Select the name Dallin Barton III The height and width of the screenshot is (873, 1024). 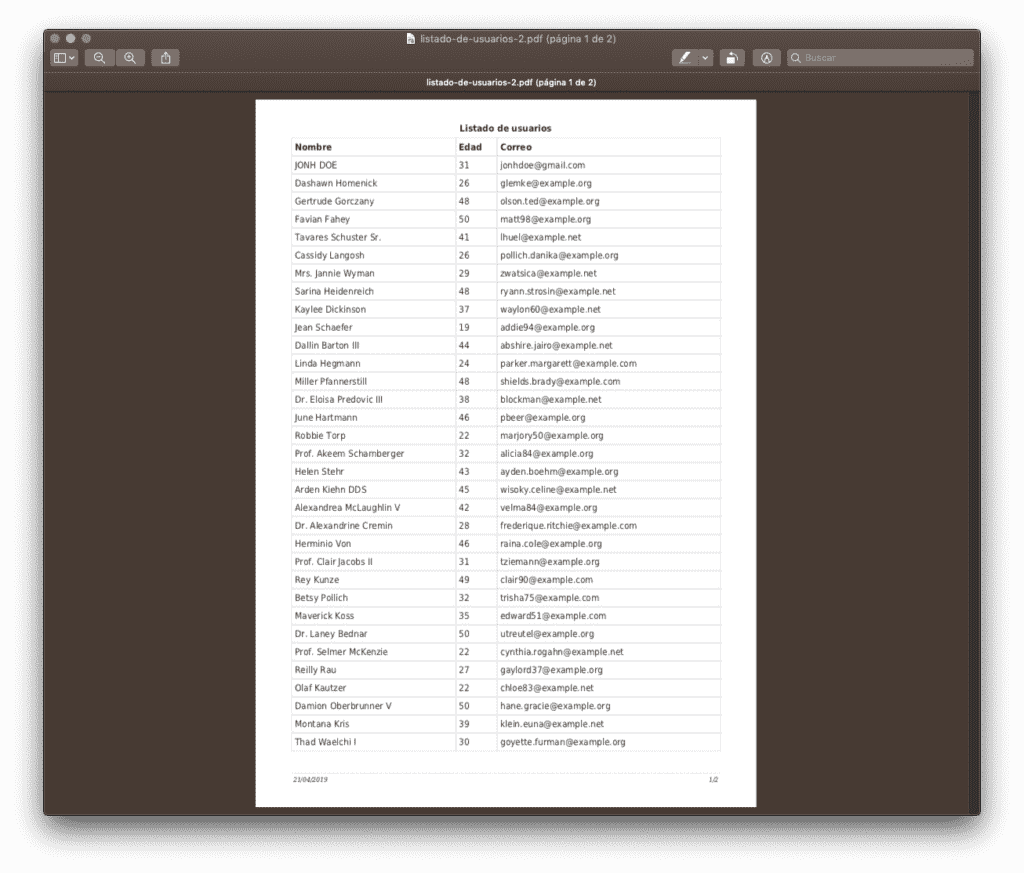tap(327, 345)
